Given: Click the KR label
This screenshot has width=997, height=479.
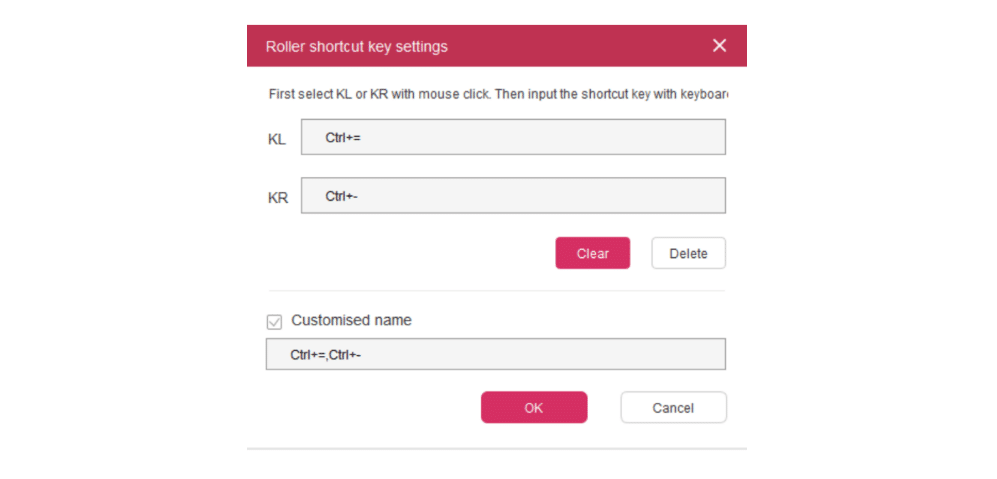Looking at the screenshot, I should pos(278,198).
